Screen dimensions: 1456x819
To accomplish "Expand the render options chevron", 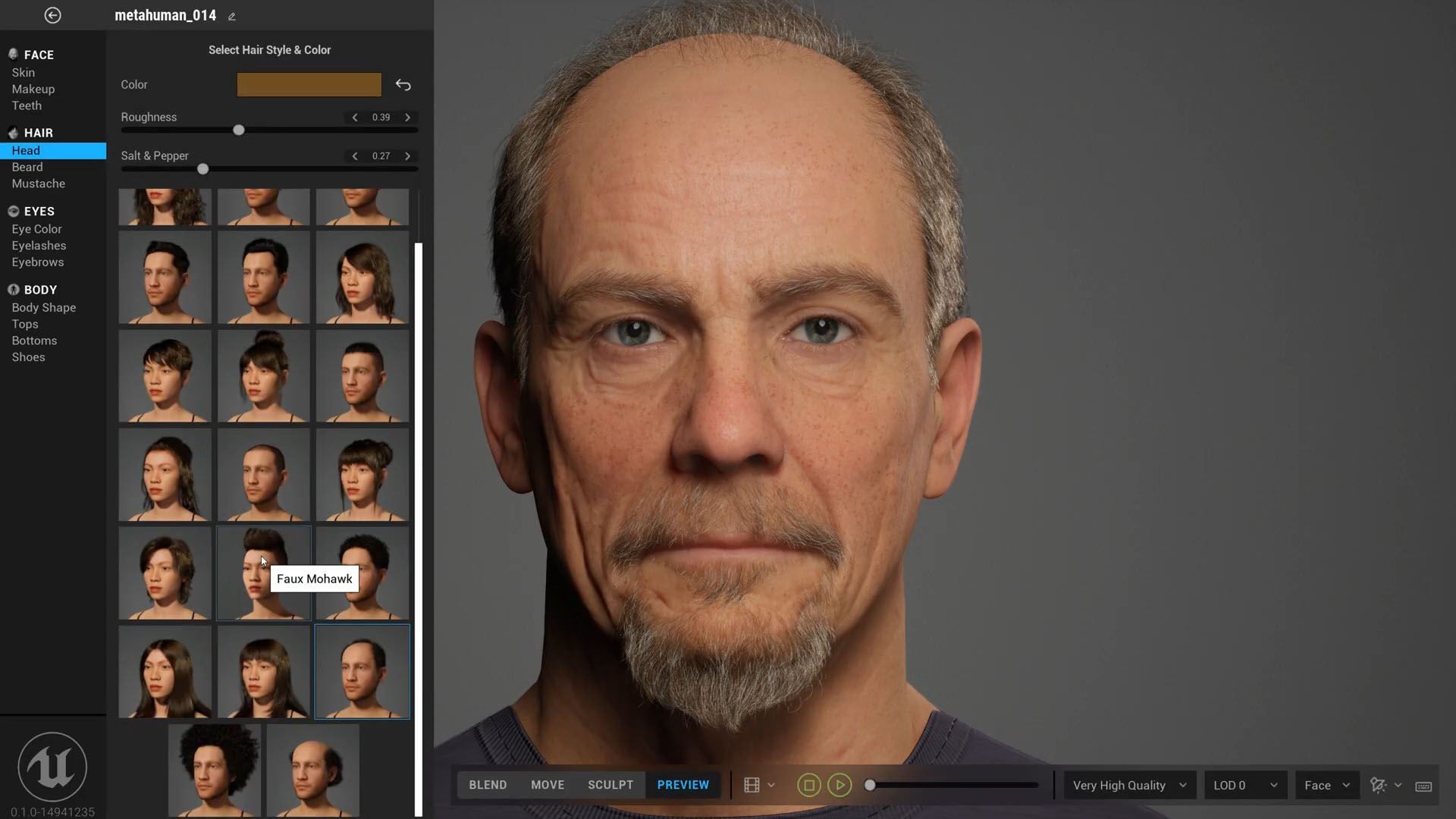I will [1398, 786].
